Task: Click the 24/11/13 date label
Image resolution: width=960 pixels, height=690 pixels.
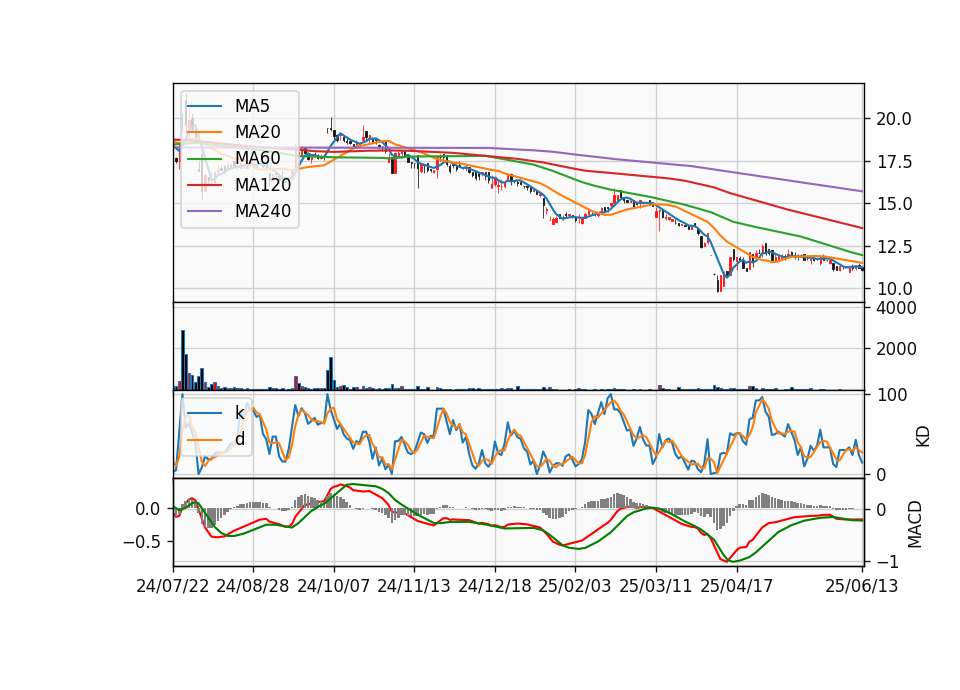Action: tap(414, 586)
